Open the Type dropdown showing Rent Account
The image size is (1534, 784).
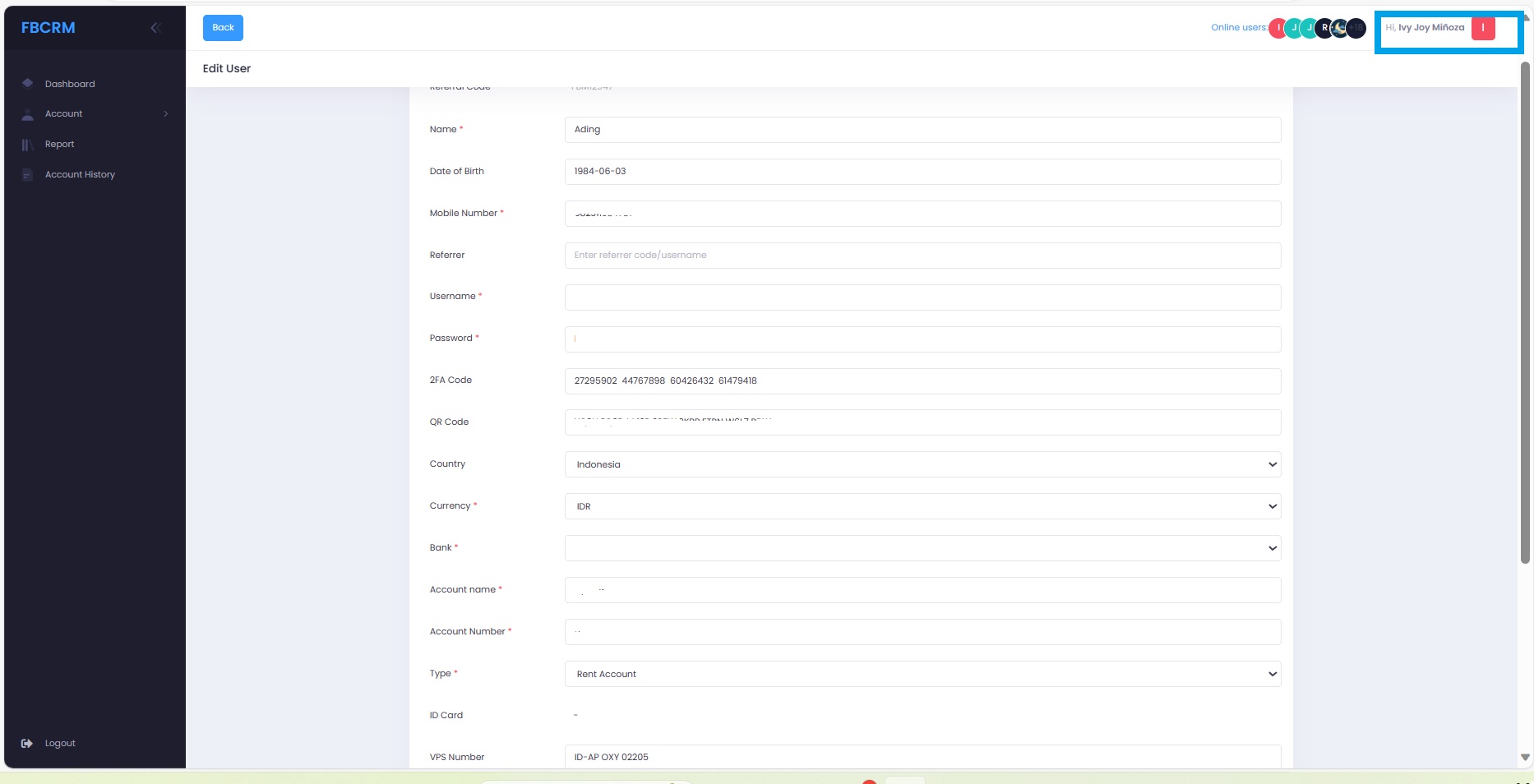(922, 674)
